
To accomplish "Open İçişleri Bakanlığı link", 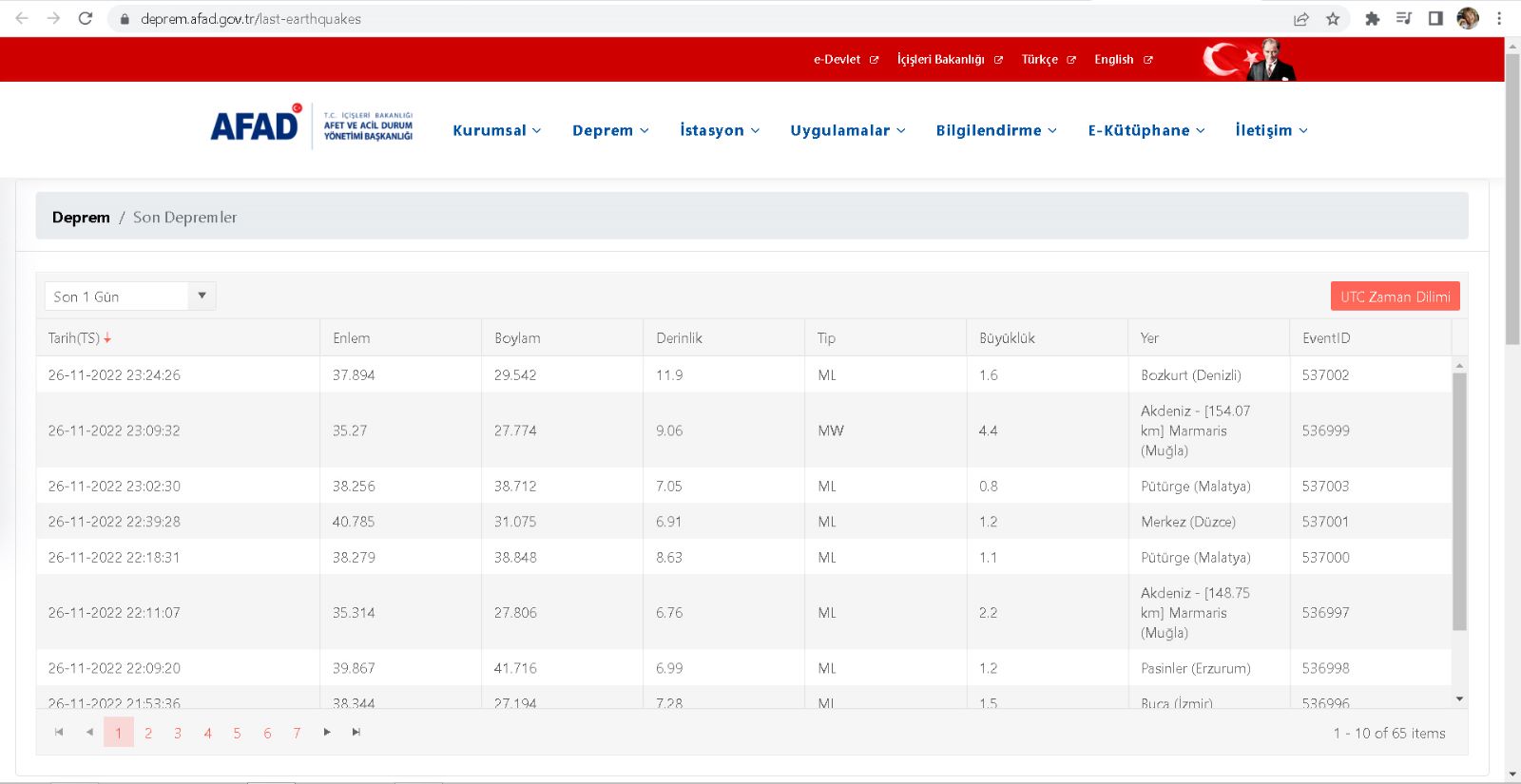I will [x=950, y=60].
